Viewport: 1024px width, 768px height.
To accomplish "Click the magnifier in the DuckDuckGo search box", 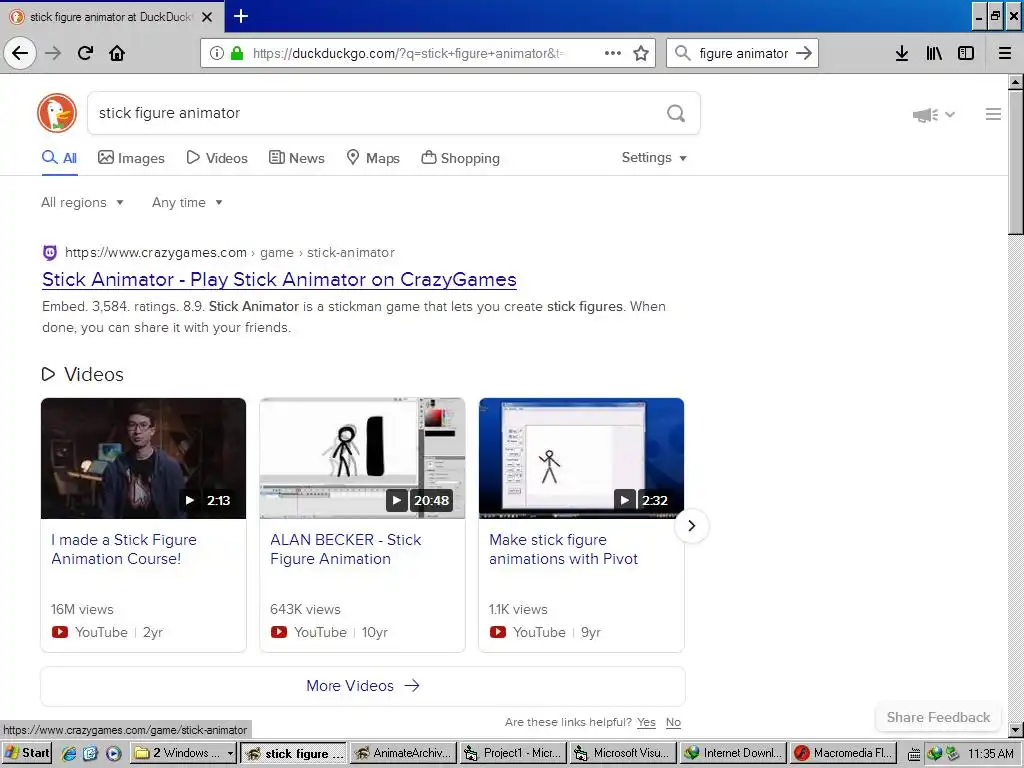I will [676, 113].
